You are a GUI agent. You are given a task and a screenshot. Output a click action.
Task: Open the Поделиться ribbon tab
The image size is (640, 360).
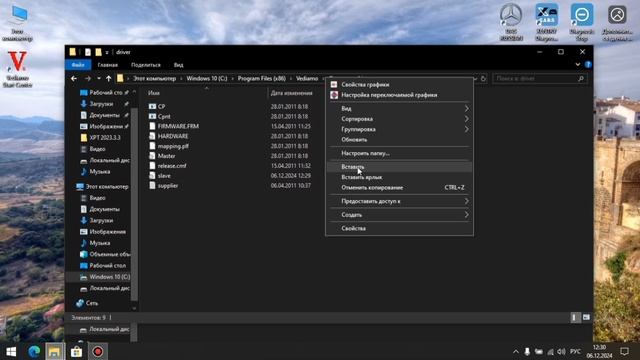tap(146, 65)
